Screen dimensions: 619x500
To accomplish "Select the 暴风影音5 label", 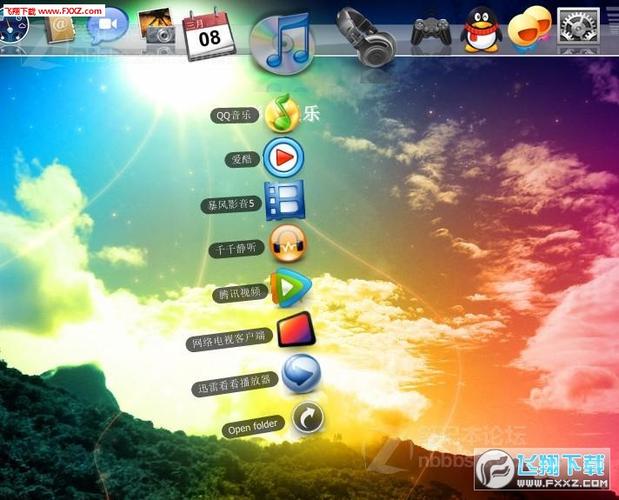I will [x=231, y=204].
